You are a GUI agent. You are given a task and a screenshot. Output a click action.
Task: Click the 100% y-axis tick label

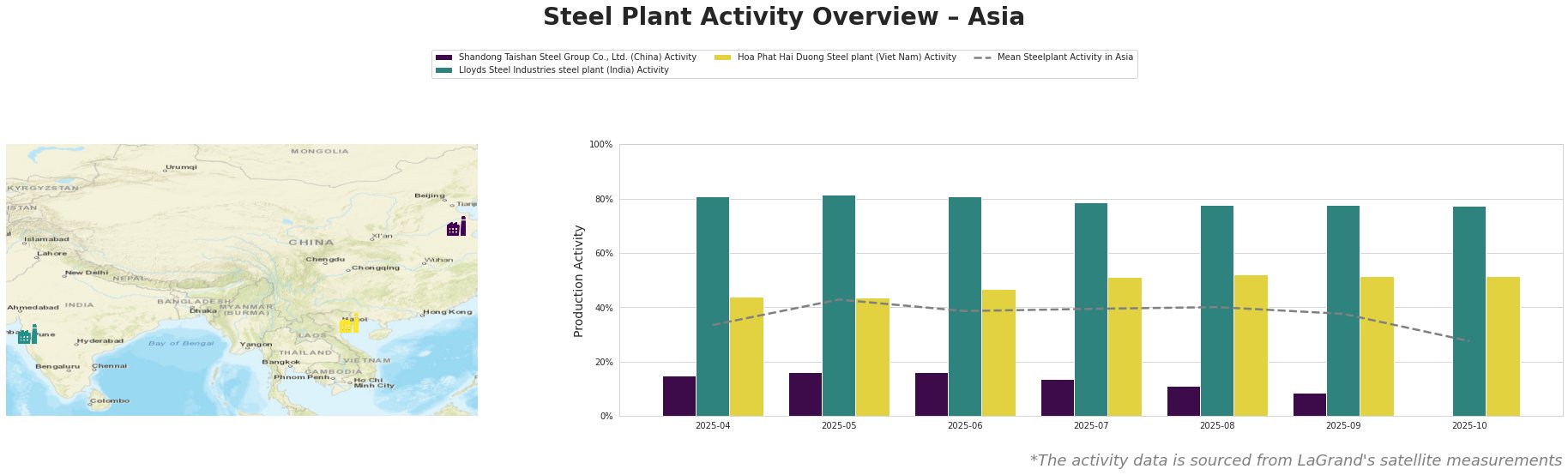[x=600, y=145]
